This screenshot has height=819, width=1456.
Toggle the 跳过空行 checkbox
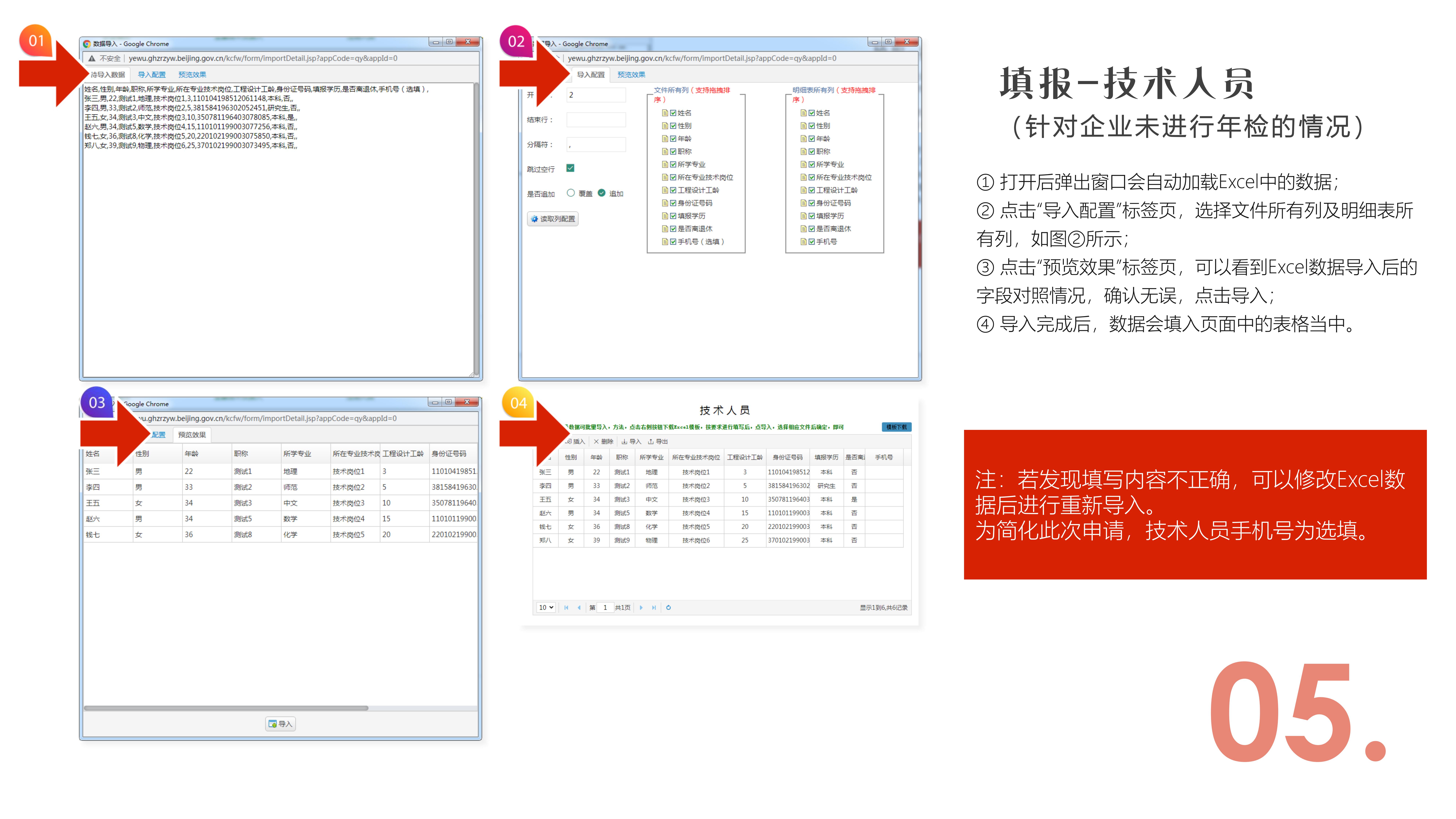[x=570, y=168]
